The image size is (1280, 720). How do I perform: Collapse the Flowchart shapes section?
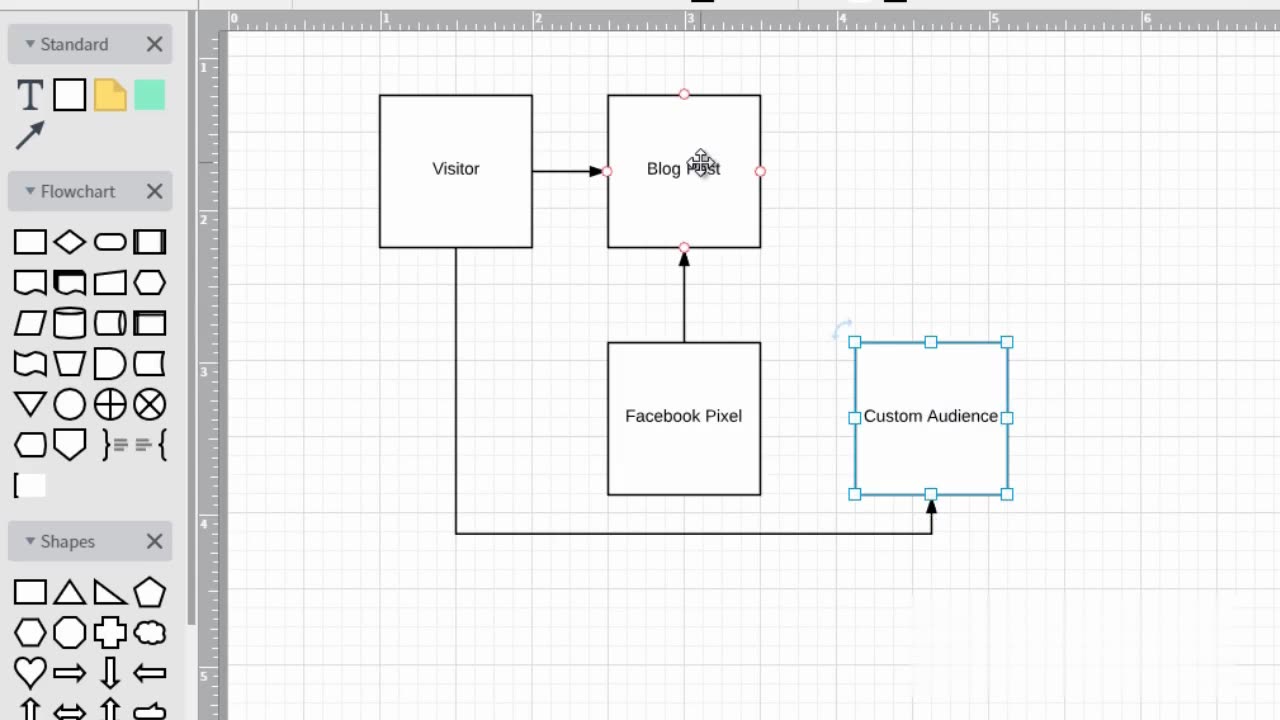point(30,191)
